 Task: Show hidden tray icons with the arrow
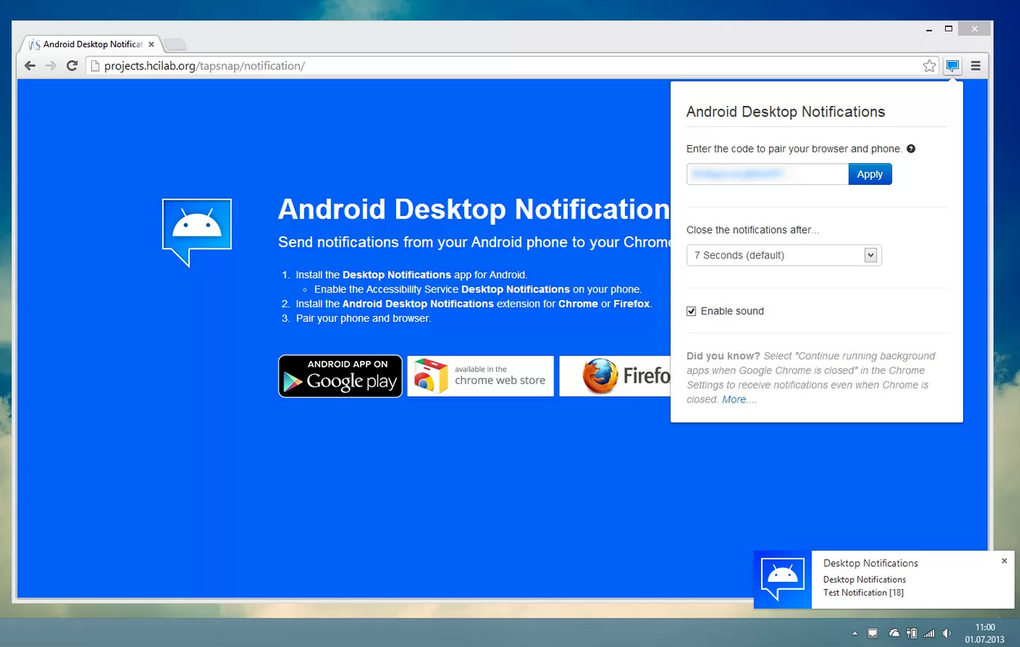pyautogui.click(x=854, y=633)
